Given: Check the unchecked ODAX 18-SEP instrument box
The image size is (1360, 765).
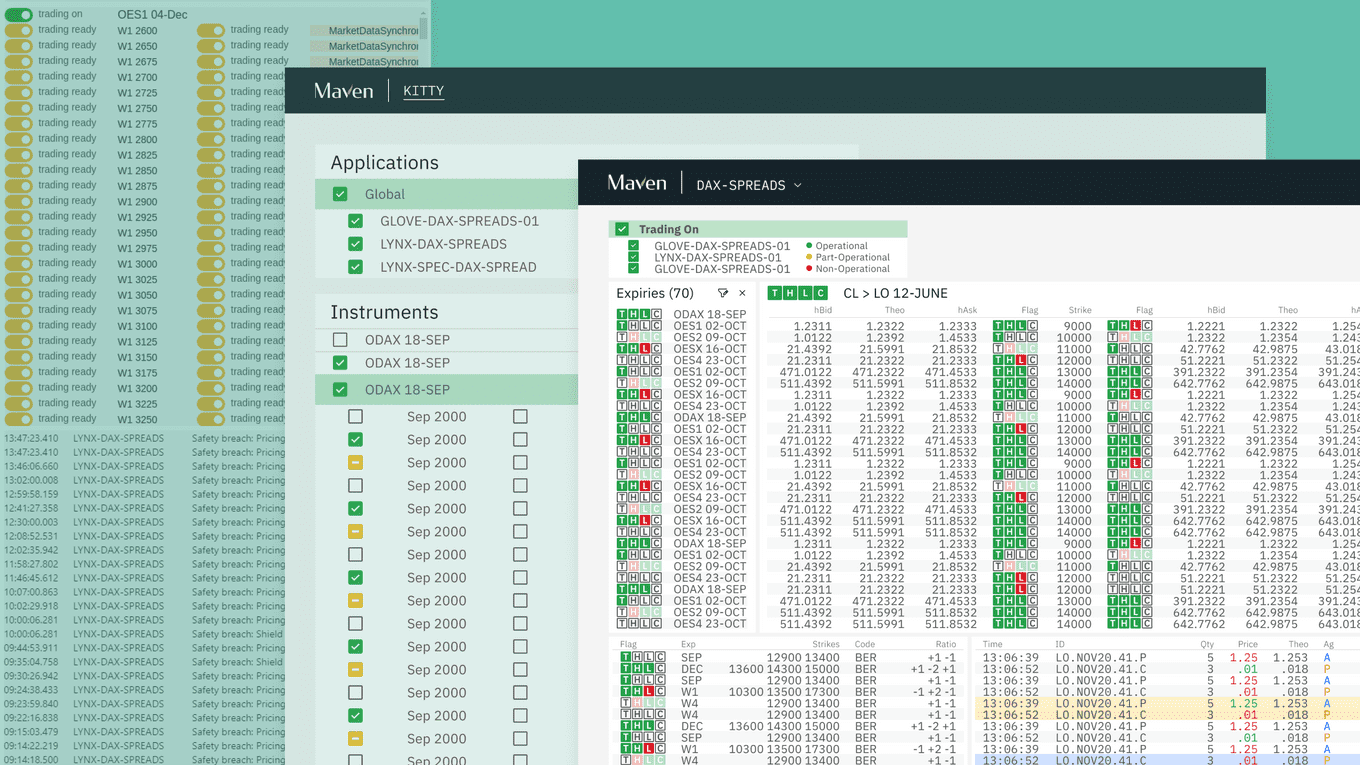Looking at the screenshot, I should coord(340,340).
